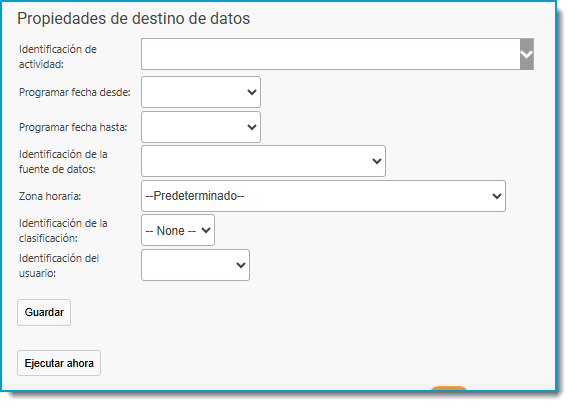Screen dimensions: 571x406
Task: Click the Identificación de la fuente de datos label
Action: [63, 162]
